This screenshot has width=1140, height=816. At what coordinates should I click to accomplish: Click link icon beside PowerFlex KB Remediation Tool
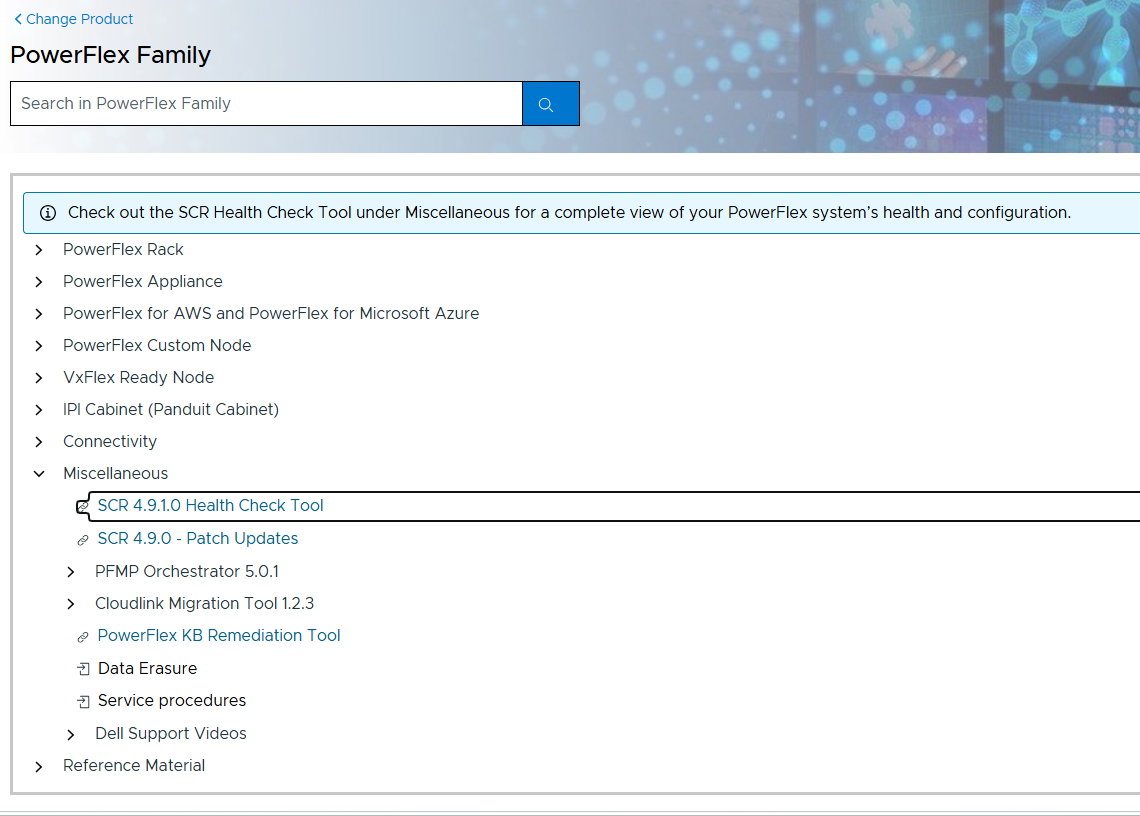tap(83, 637)
